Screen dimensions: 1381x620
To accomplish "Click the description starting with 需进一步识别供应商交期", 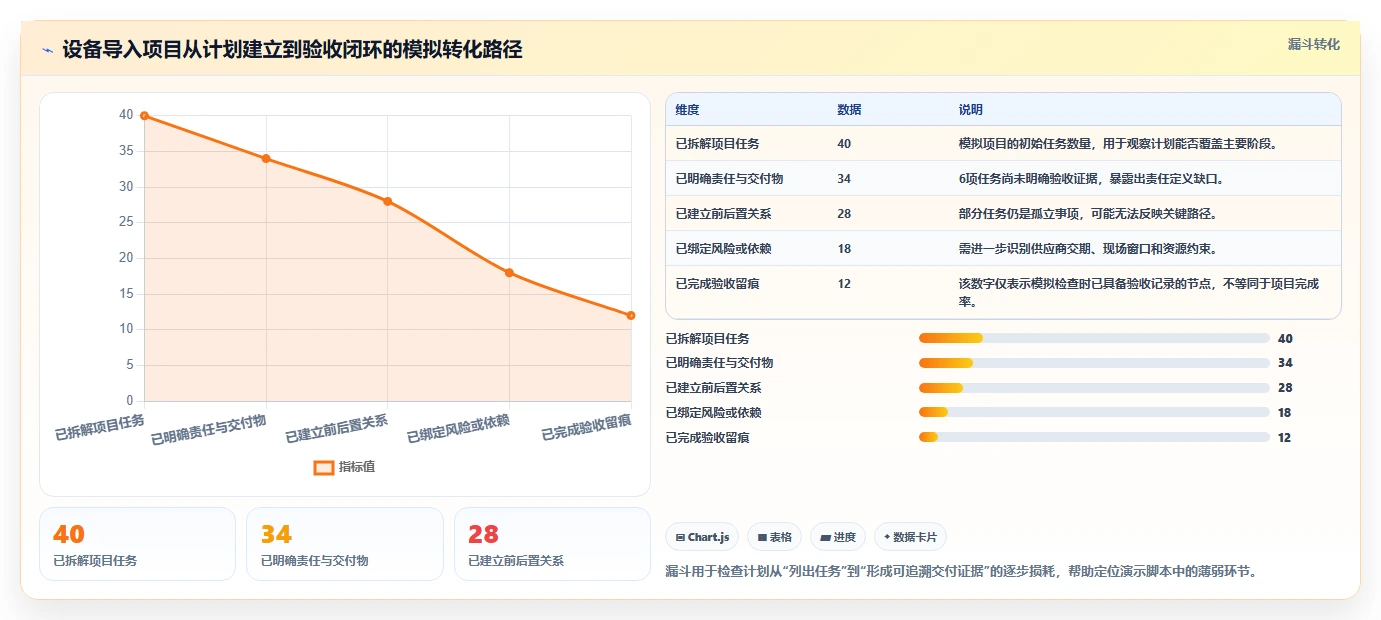I will 1088,249.
